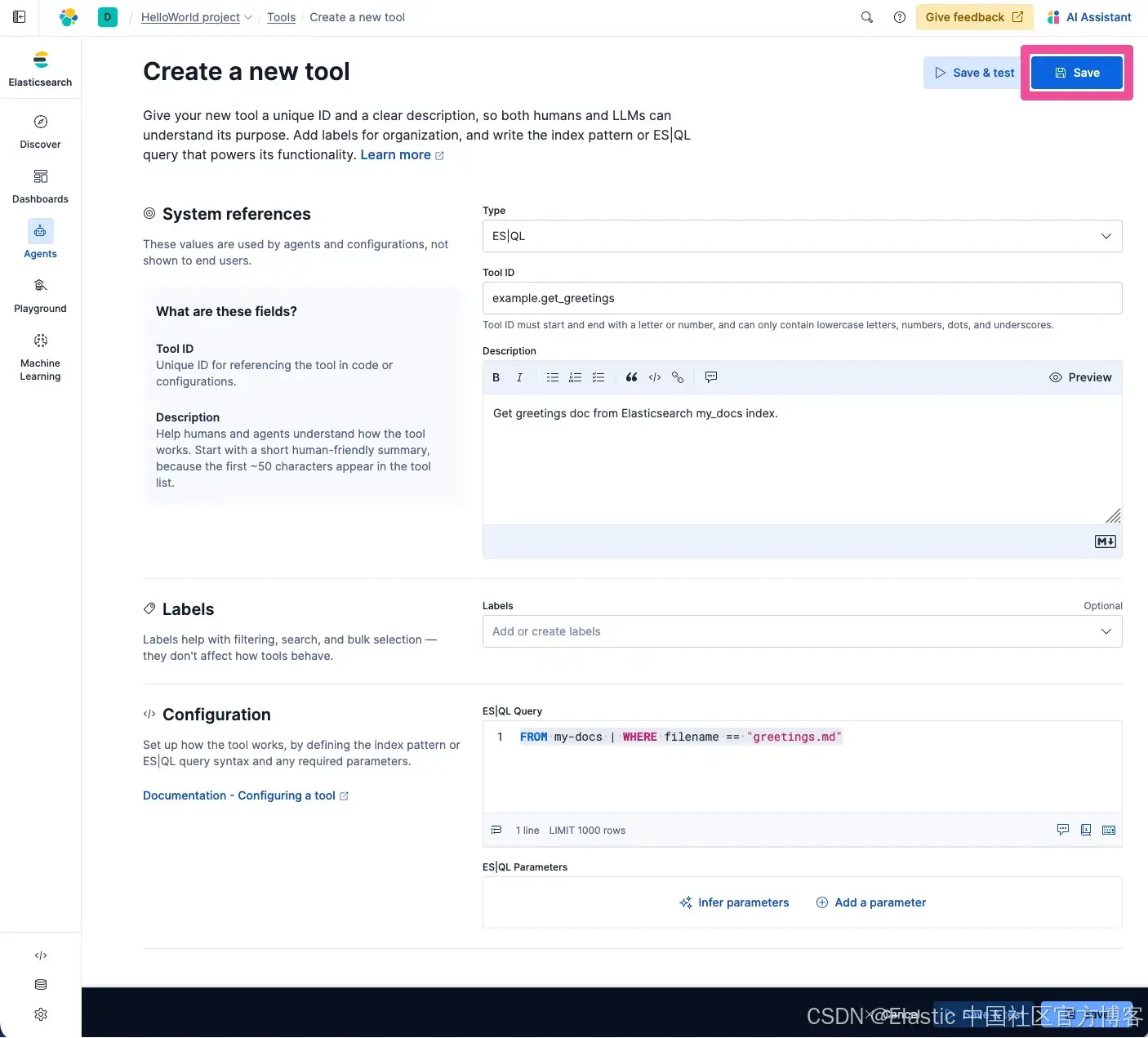Open markdown help icon below description
1148x1038 pixels.
click(x=1106, y=541)
